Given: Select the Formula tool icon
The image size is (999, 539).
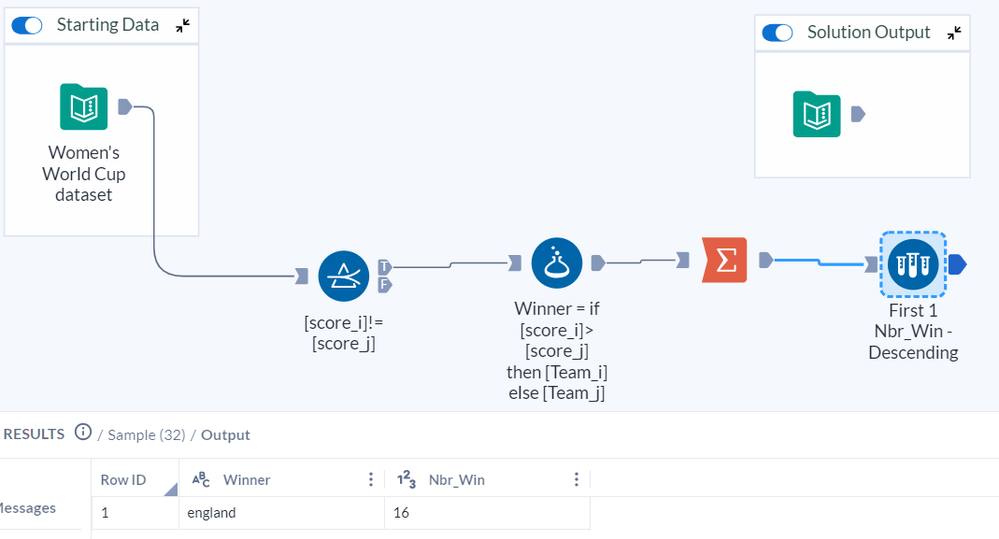Looking at the screenshot, I should click(x=557, y=264).
